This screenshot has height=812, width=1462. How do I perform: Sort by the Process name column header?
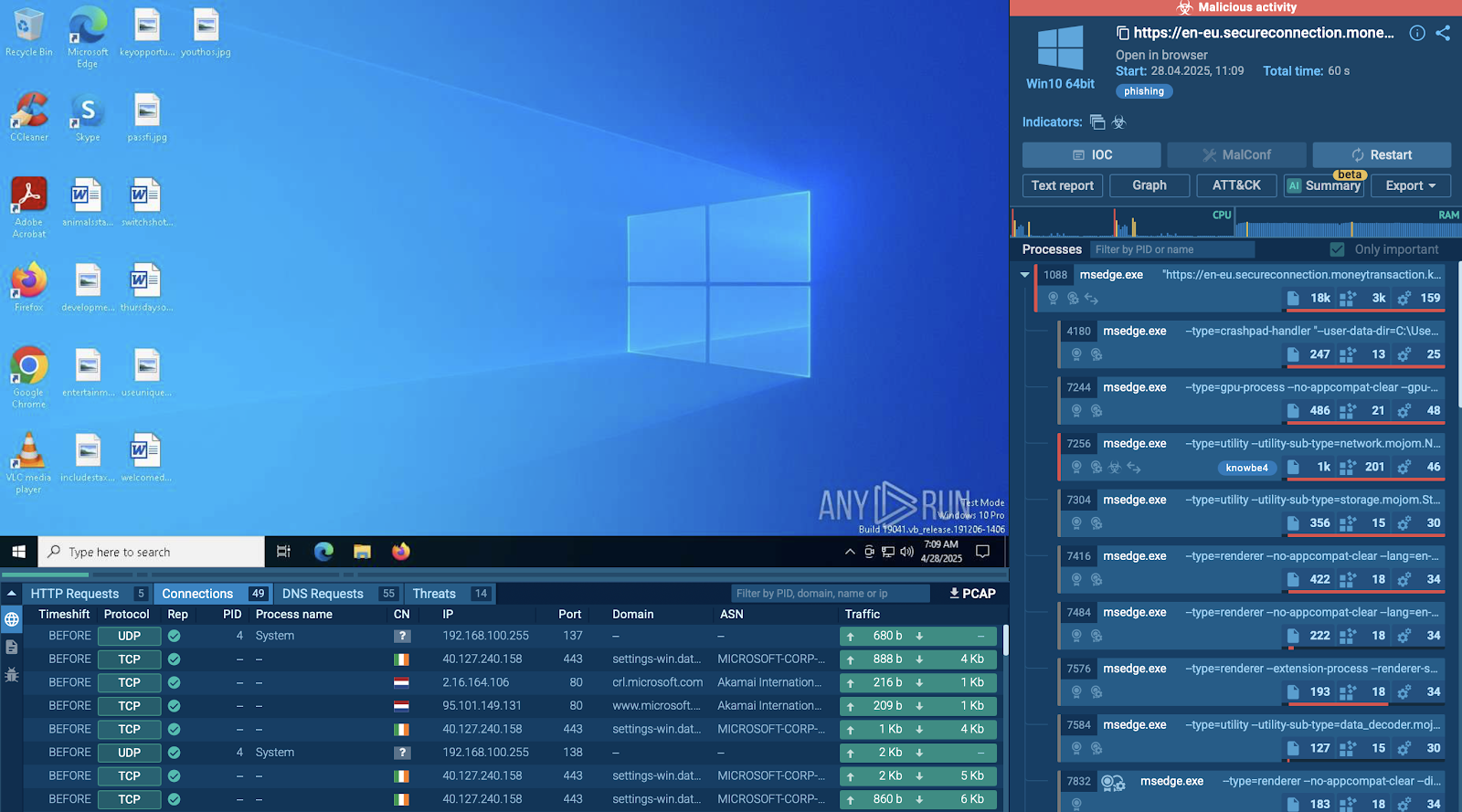point(293,615)
